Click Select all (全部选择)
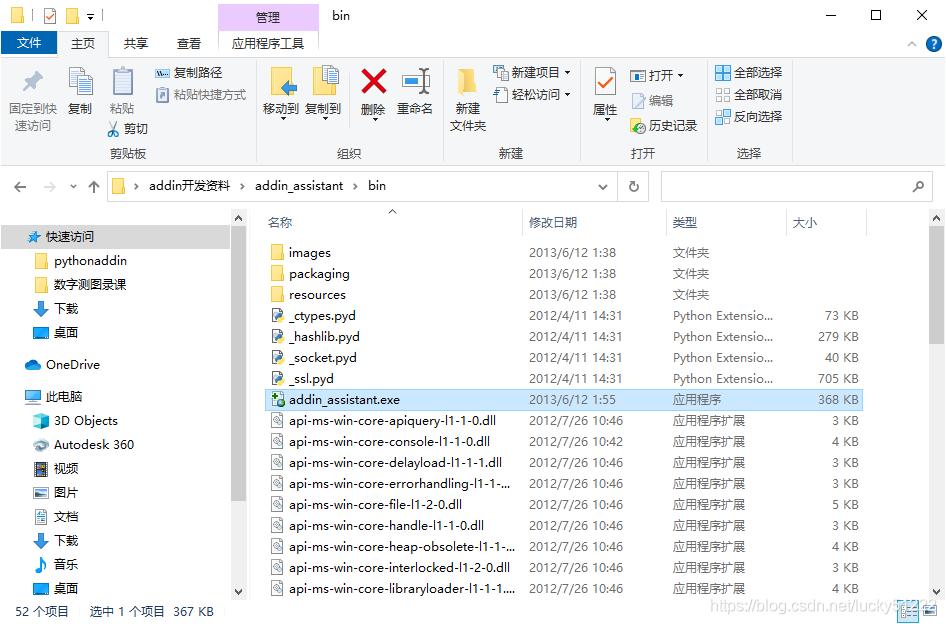Screen dimensions: 946x624 tap(748, 73)
